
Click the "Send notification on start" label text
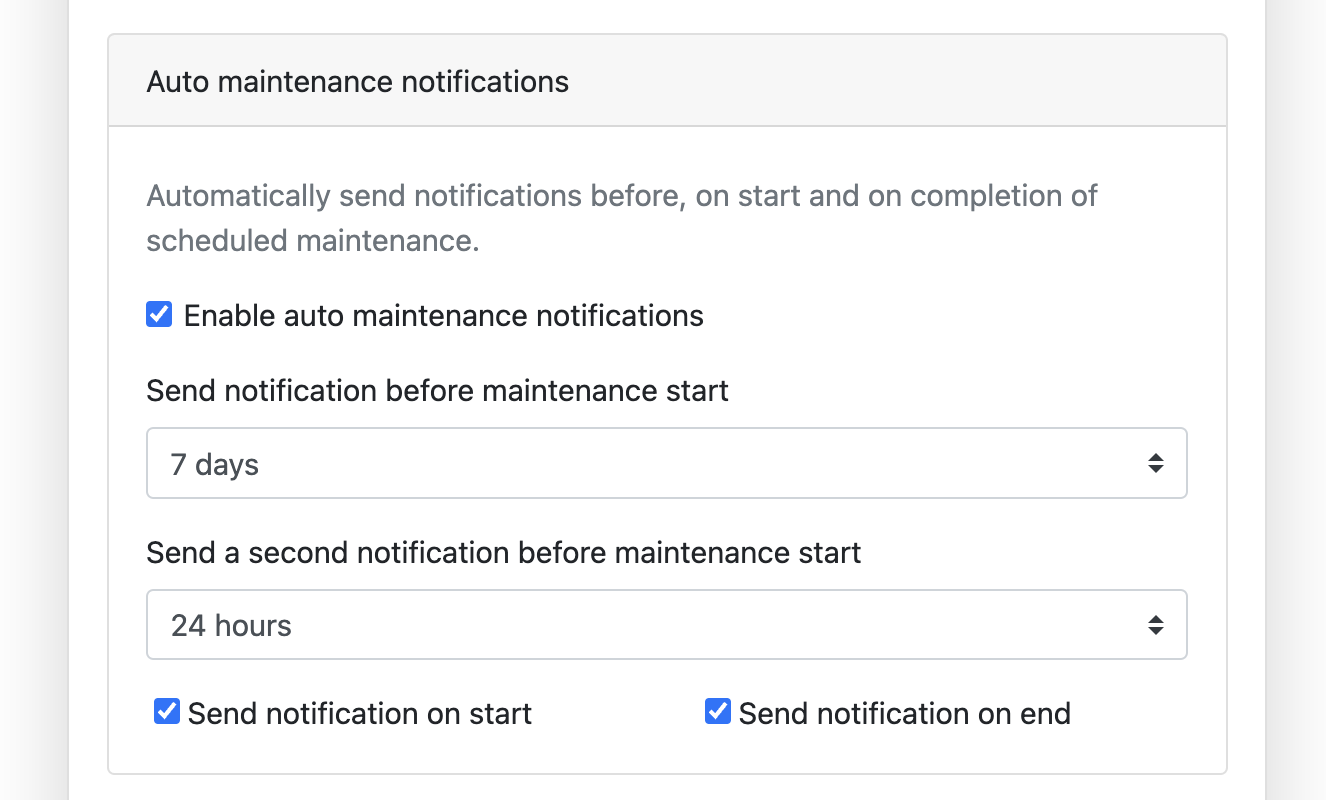coord(359,714)
